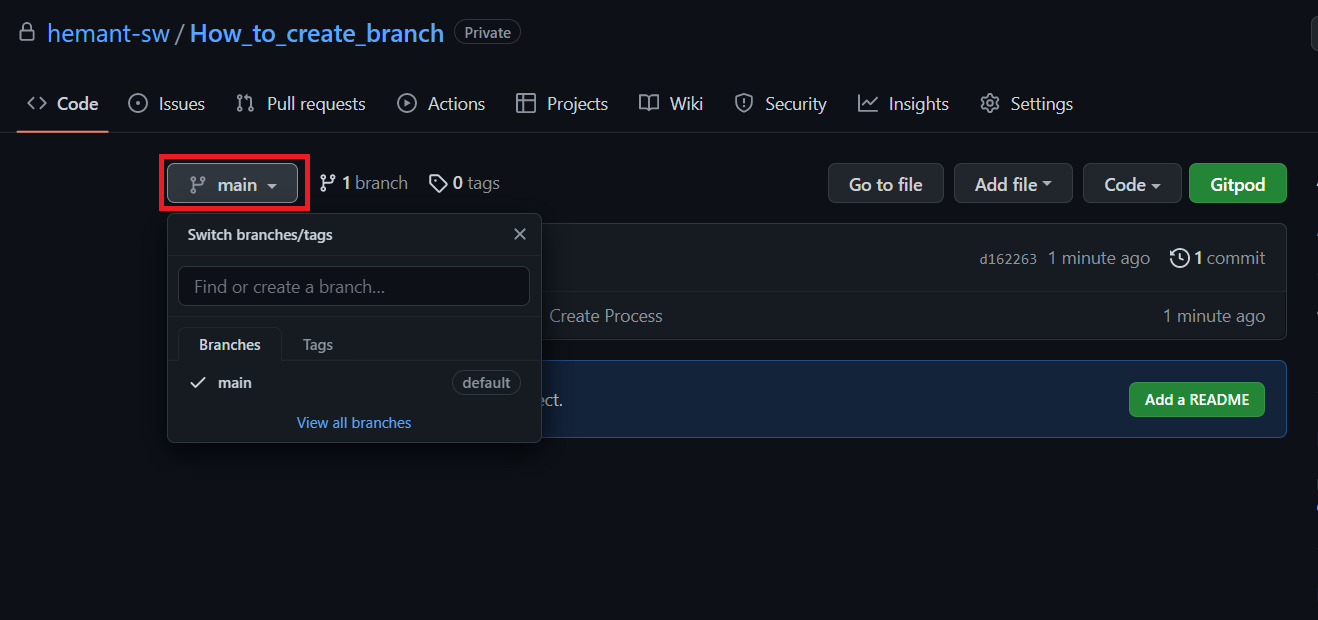The height and width of the screenshot is (620, 1318).
Task: Focus the Find or create a branch field
Action: [354, 286]
